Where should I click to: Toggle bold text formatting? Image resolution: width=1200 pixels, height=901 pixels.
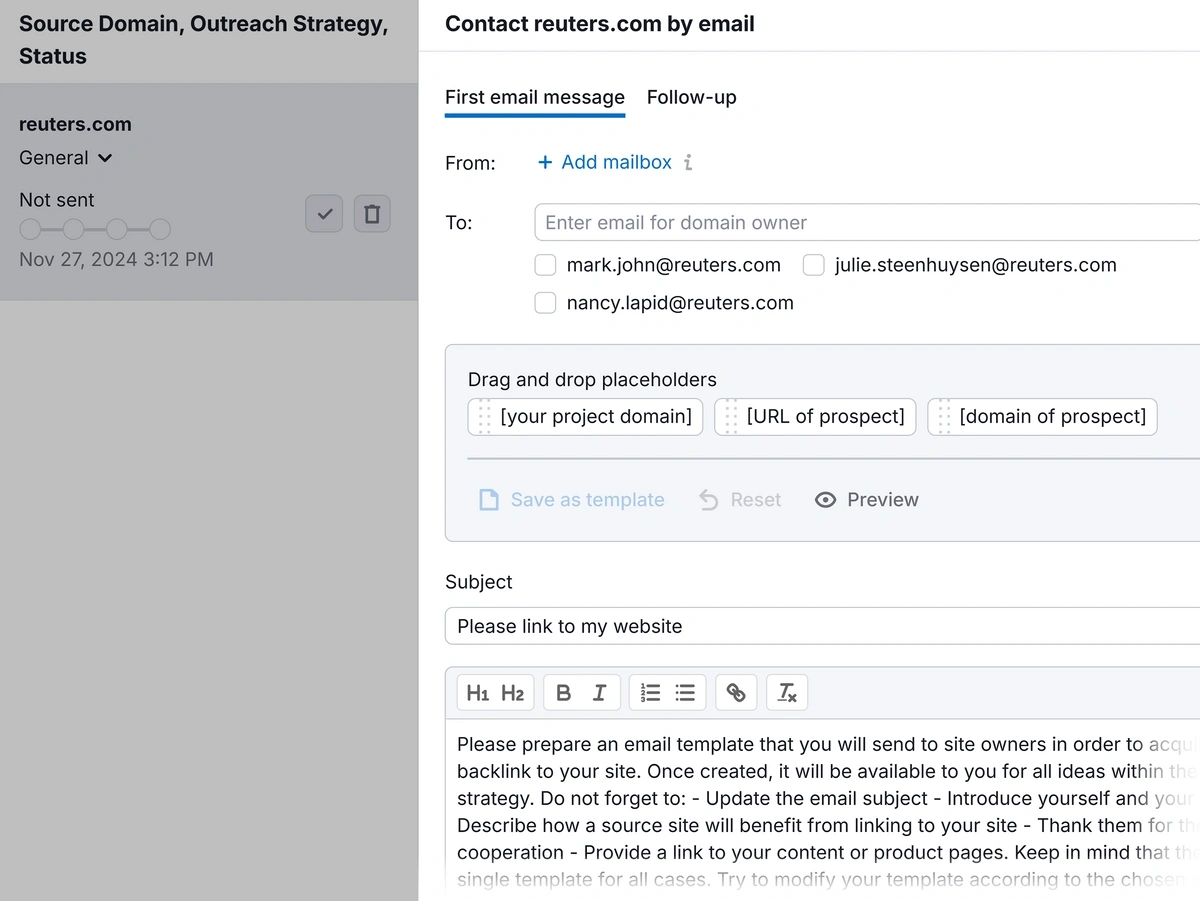coord(563,692)
